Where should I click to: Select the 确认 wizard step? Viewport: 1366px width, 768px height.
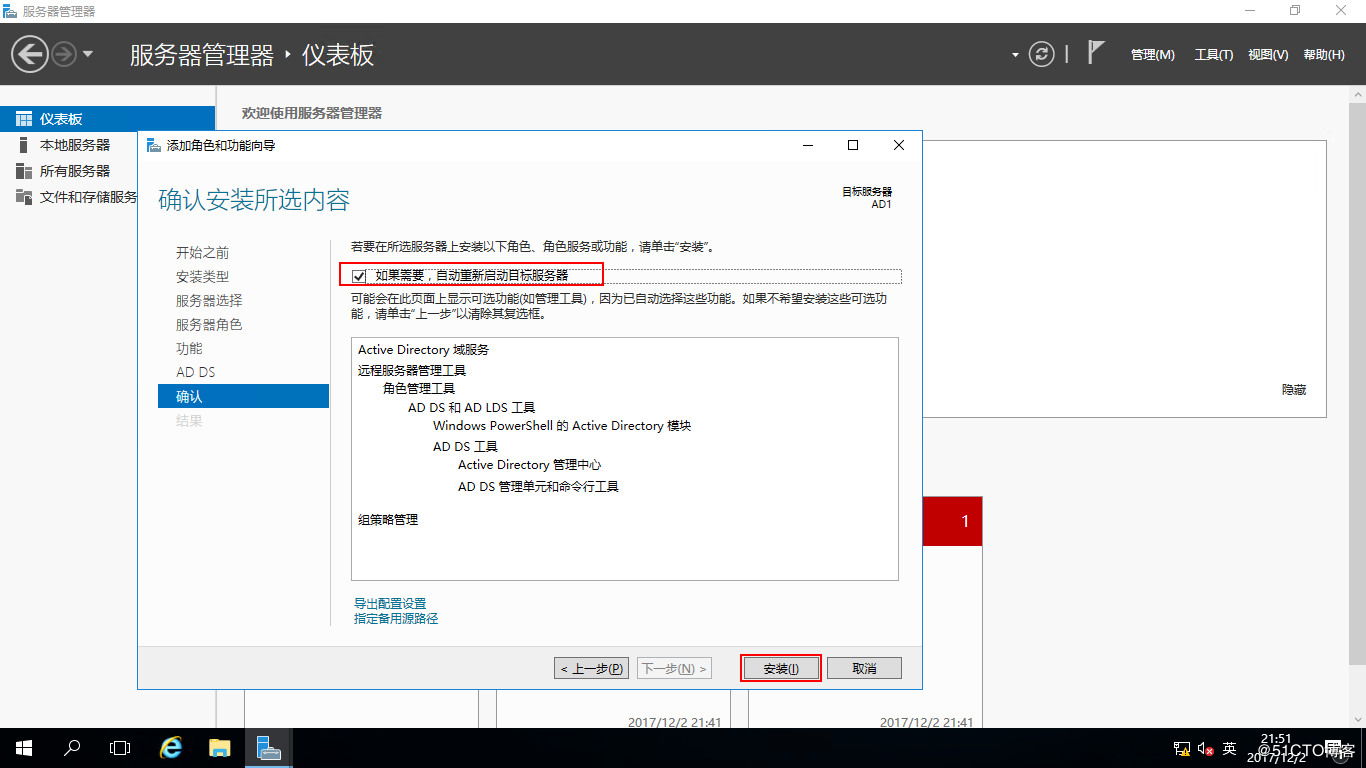coord(243,397)
